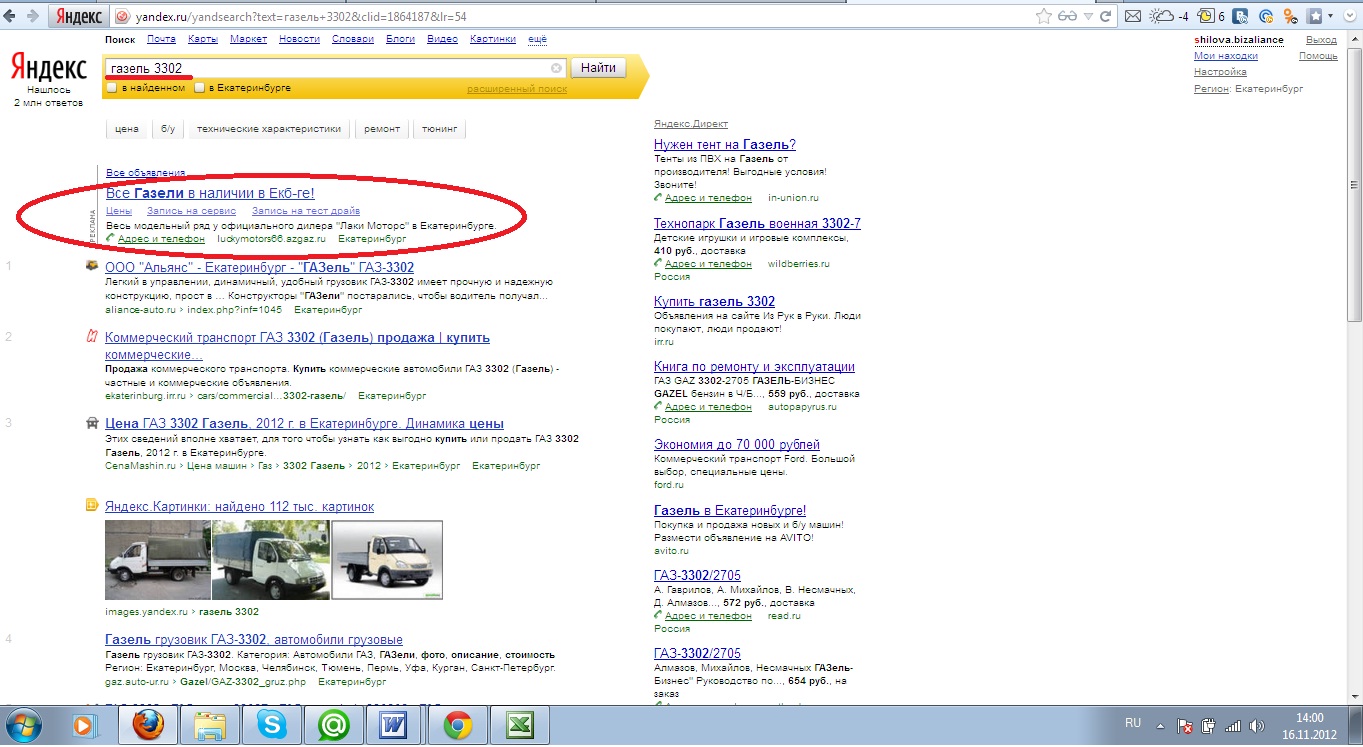Open the 'Выход' logout link
Image resolution: width=1363 pixels, height=747 pixels.
1321,40
